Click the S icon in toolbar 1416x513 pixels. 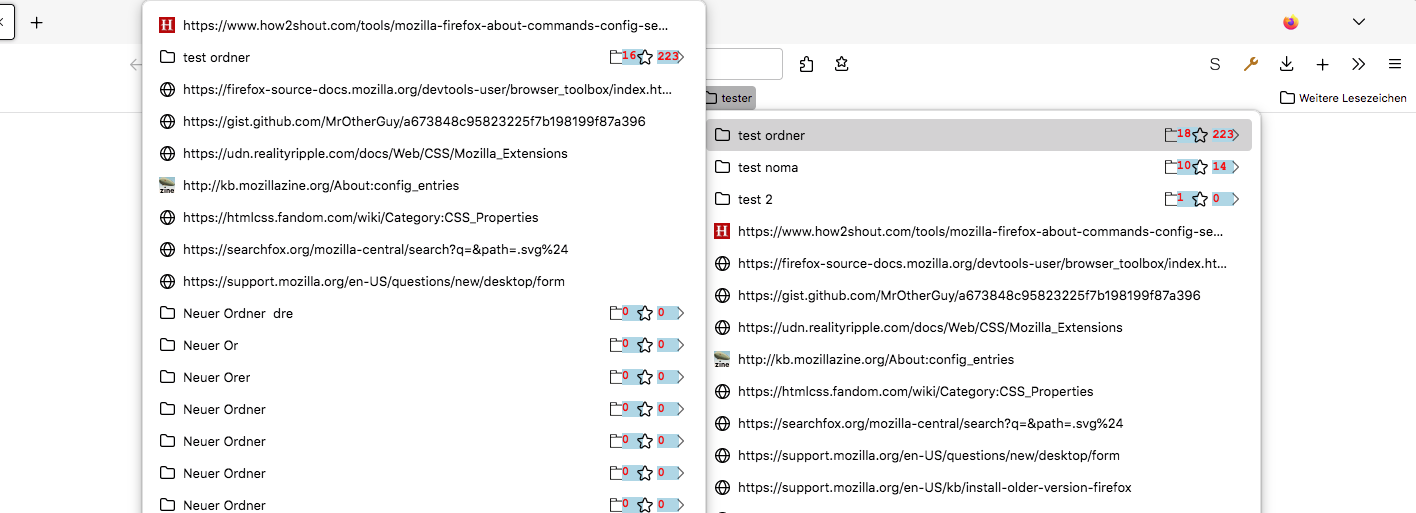tap(1215, 64)
